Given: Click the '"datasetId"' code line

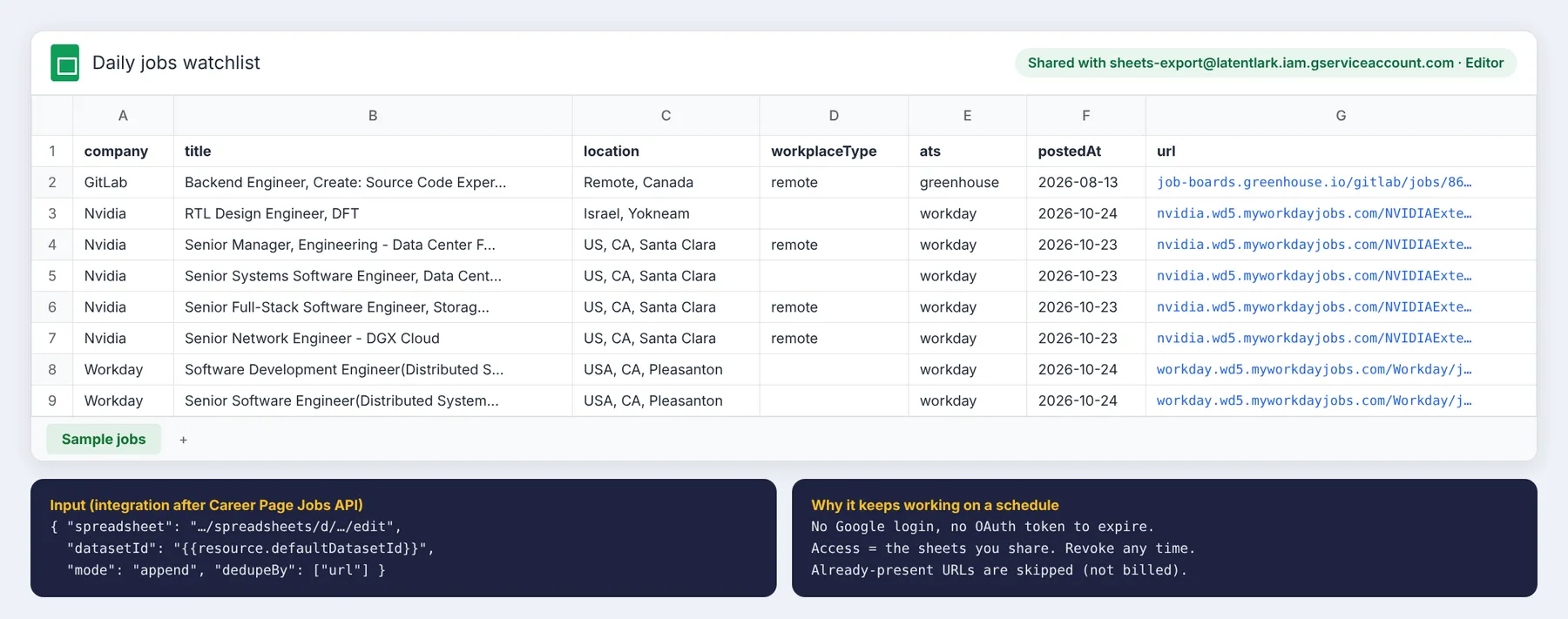Looking at the screenshot, I should pyautogui.click(x=250, y=548).
